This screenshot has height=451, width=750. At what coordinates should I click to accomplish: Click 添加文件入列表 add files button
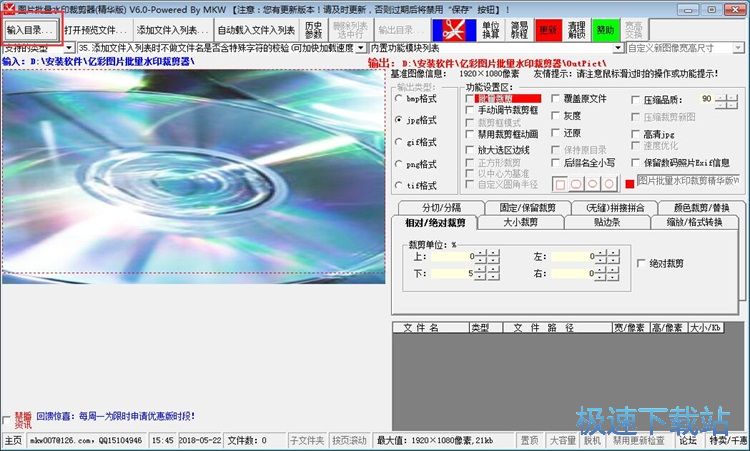coord(173,30)
